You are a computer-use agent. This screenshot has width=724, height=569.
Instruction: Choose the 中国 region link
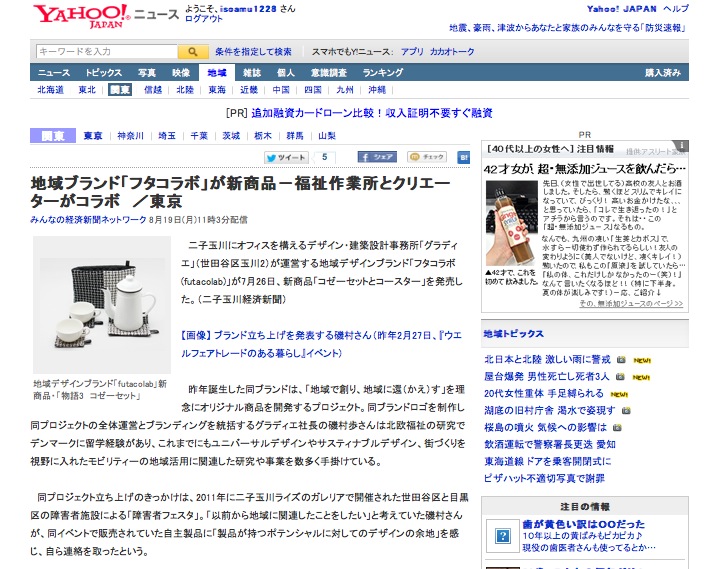click(x=281, y=90)
